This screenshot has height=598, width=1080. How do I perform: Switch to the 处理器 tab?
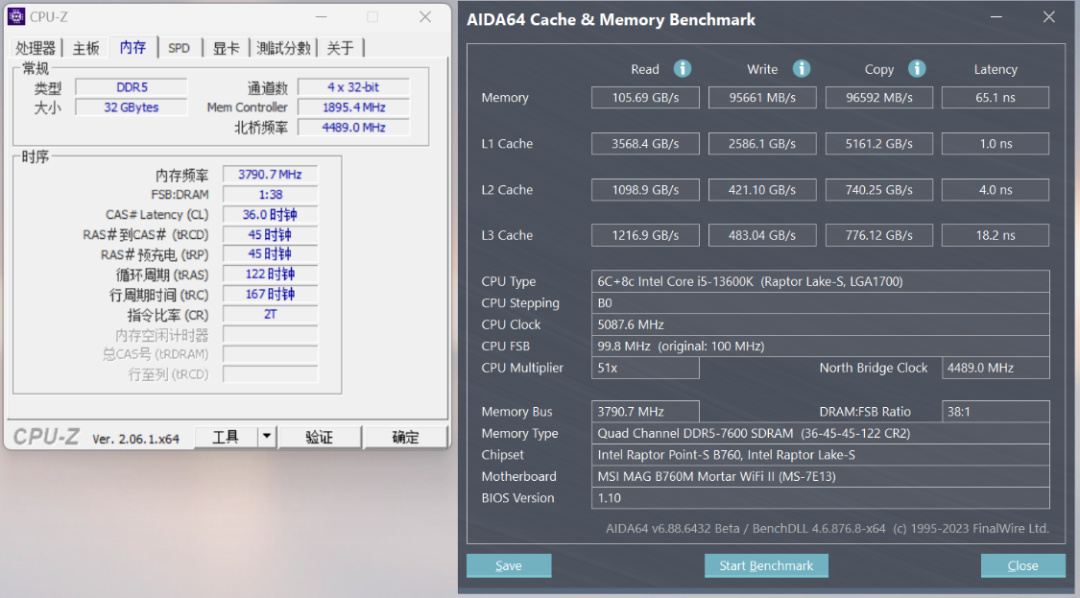[35, 48]
